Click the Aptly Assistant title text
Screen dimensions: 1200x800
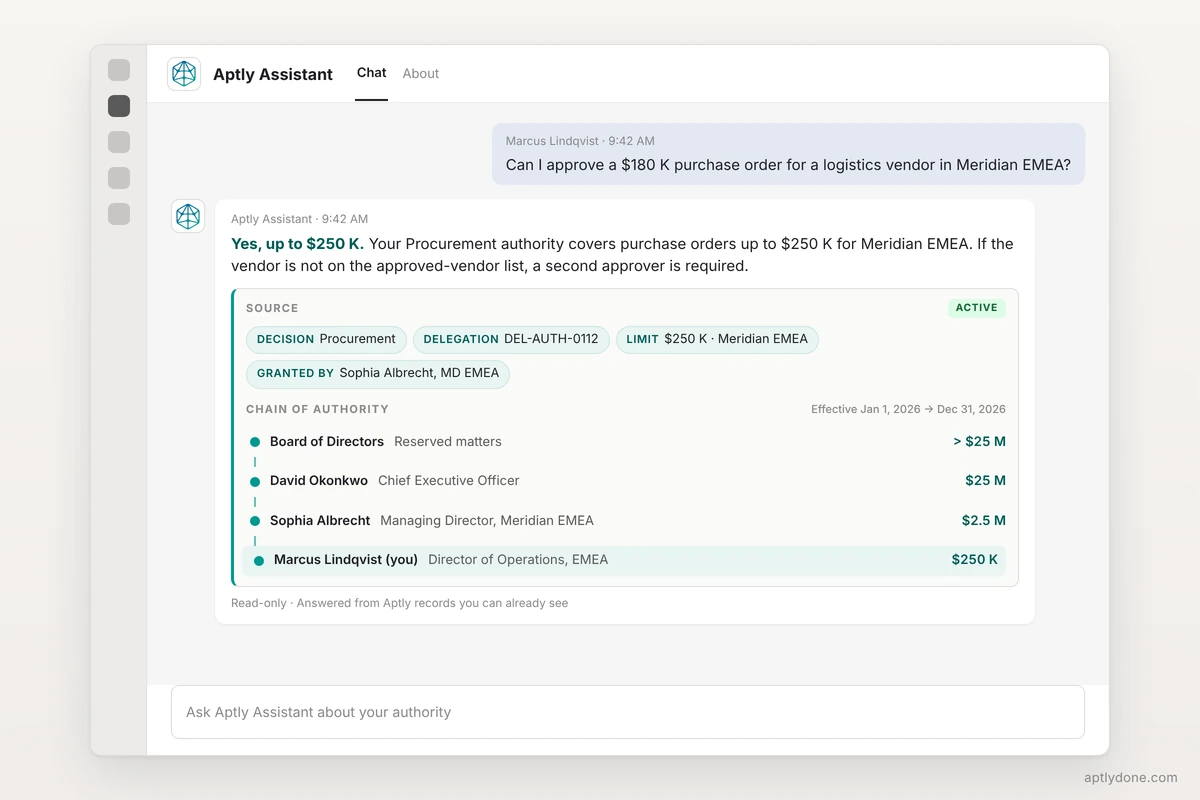tap(273, 74)
